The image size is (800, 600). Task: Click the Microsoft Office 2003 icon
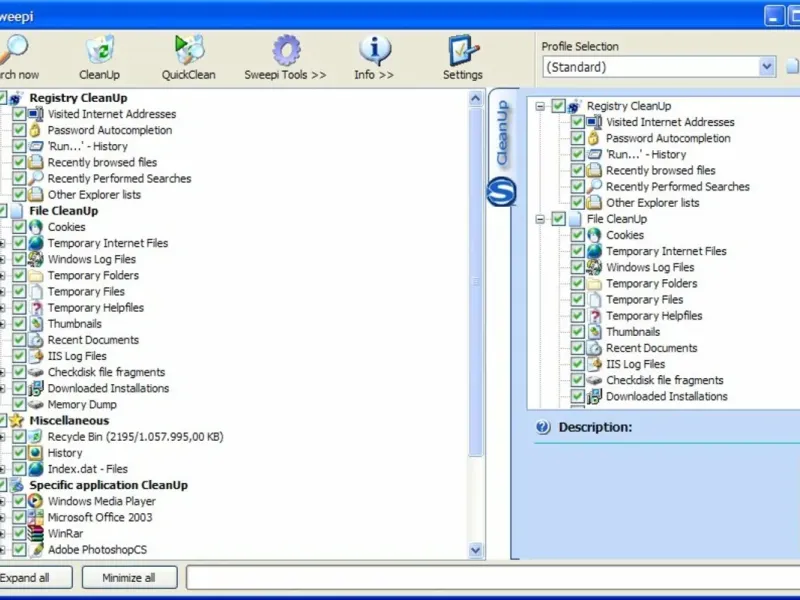35,517
